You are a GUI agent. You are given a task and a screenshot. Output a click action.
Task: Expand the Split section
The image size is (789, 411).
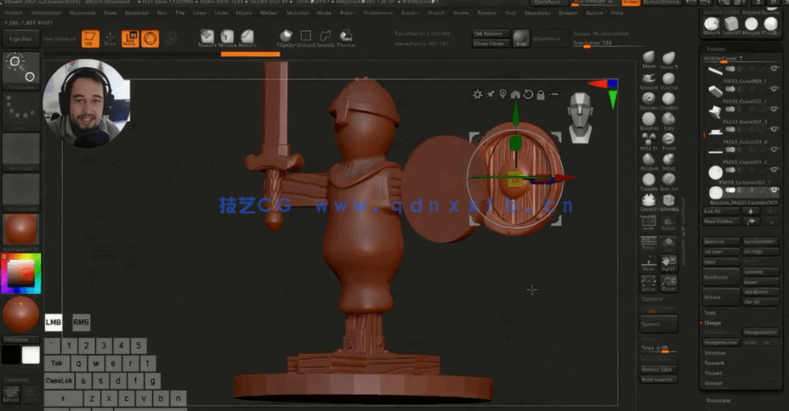coord(709,313)
